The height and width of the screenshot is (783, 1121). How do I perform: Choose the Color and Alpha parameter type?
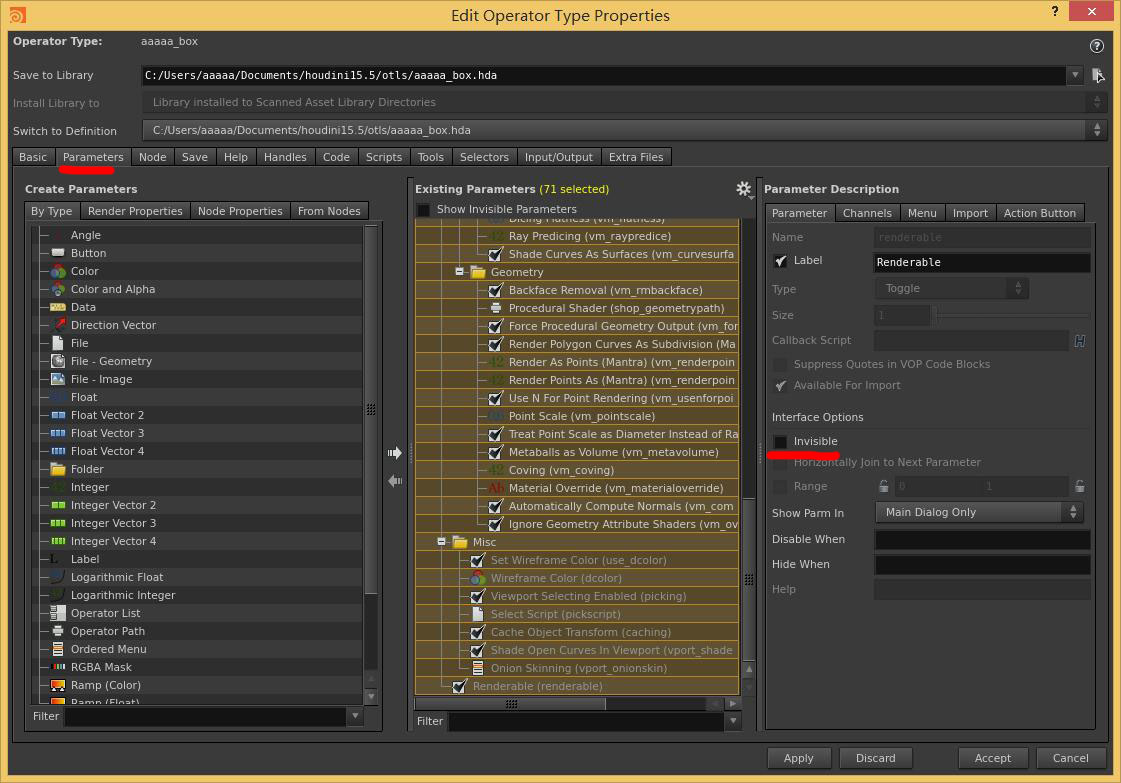pos(113,289)
